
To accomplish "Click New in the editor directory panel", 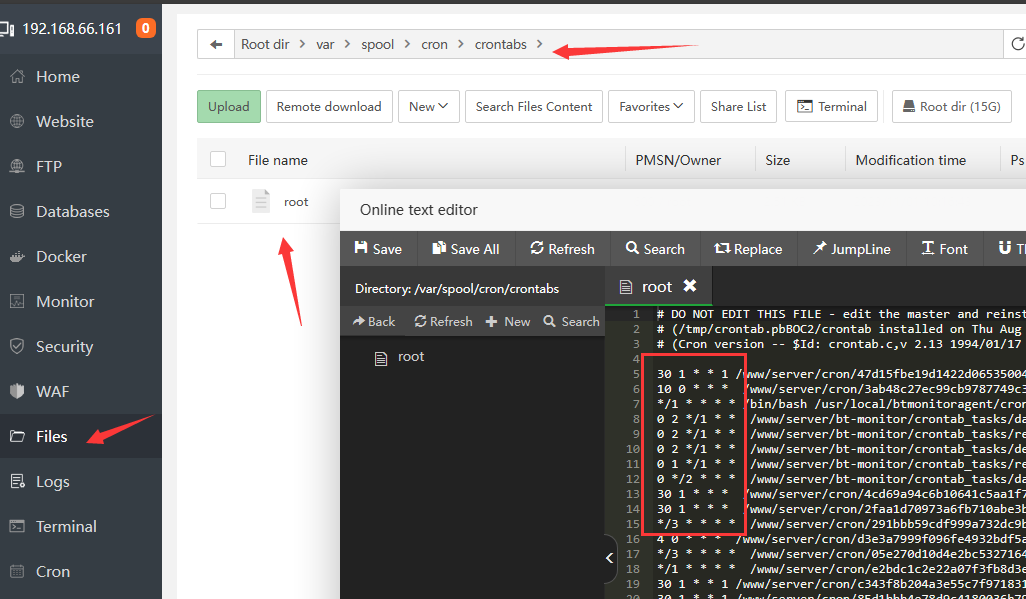I will (508, 321).
